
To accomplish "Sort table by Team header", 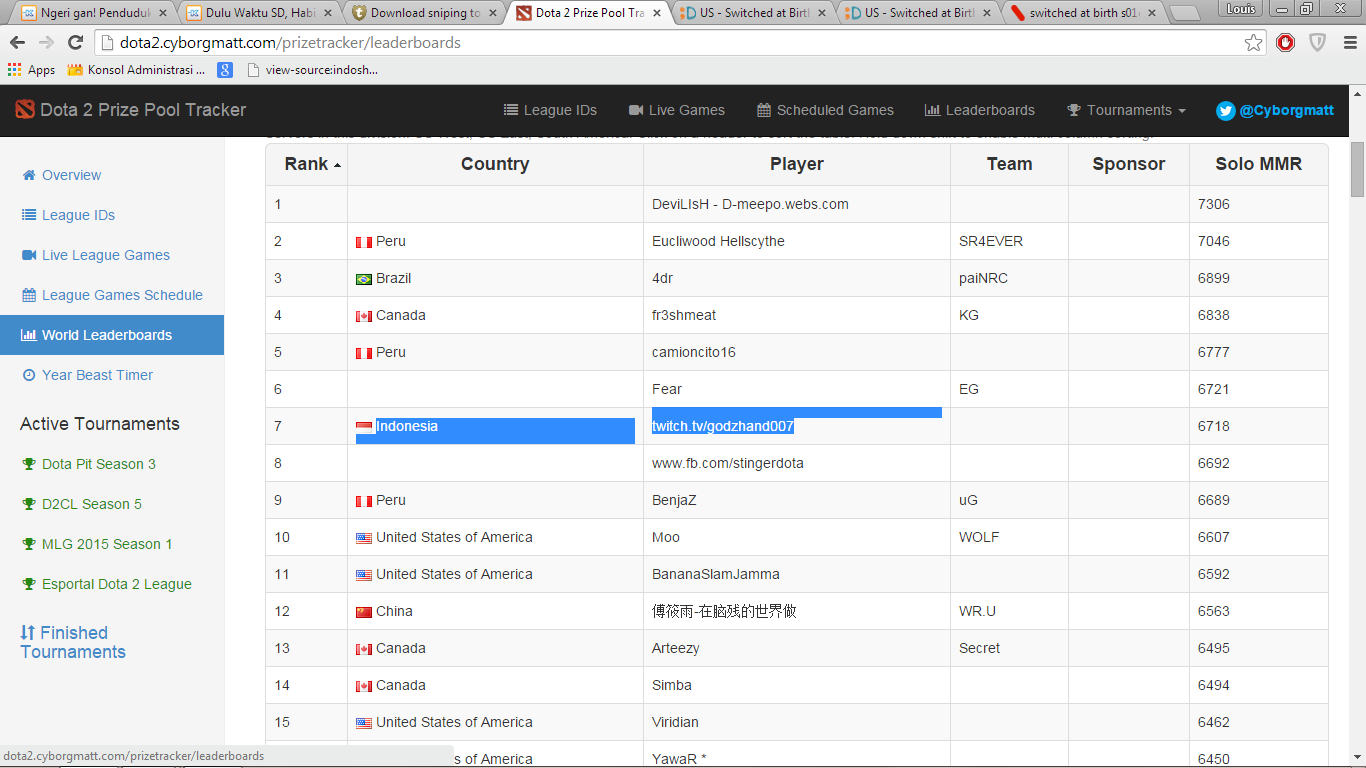I will [x=1009, y=164].
